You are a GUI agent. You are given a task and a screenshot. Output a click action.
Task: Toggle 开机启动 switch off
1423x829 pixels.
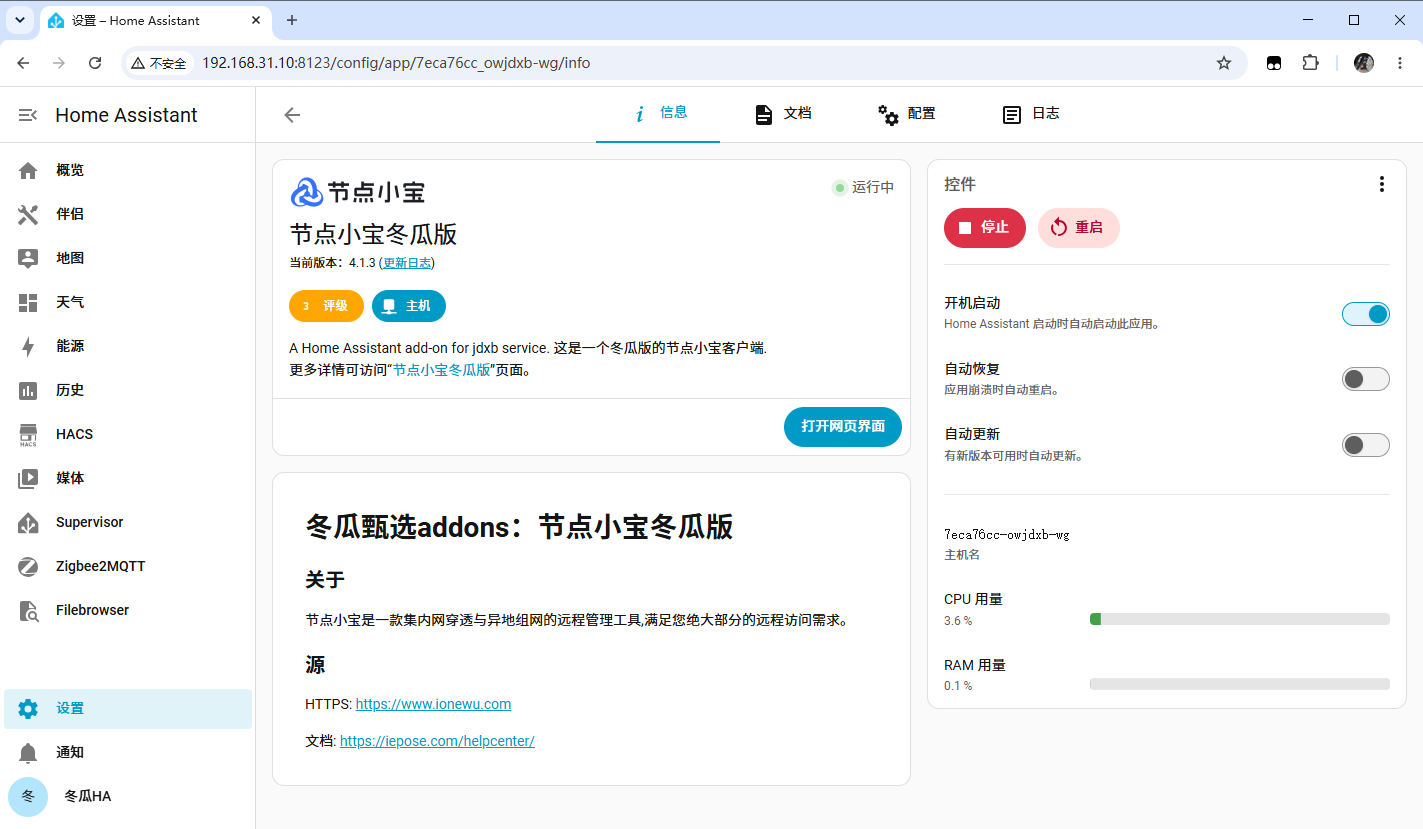(x=1366, y=314)
